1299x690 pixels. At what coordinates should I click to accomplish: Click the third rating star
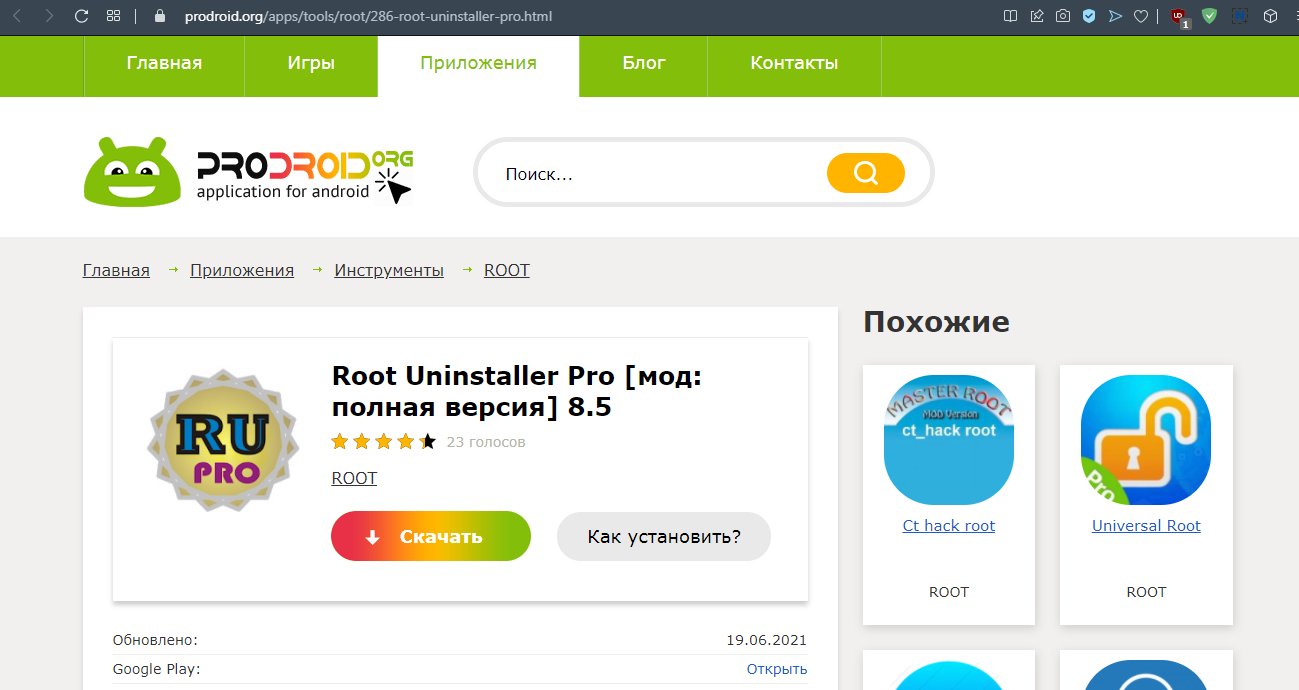(x=384, y=441)
